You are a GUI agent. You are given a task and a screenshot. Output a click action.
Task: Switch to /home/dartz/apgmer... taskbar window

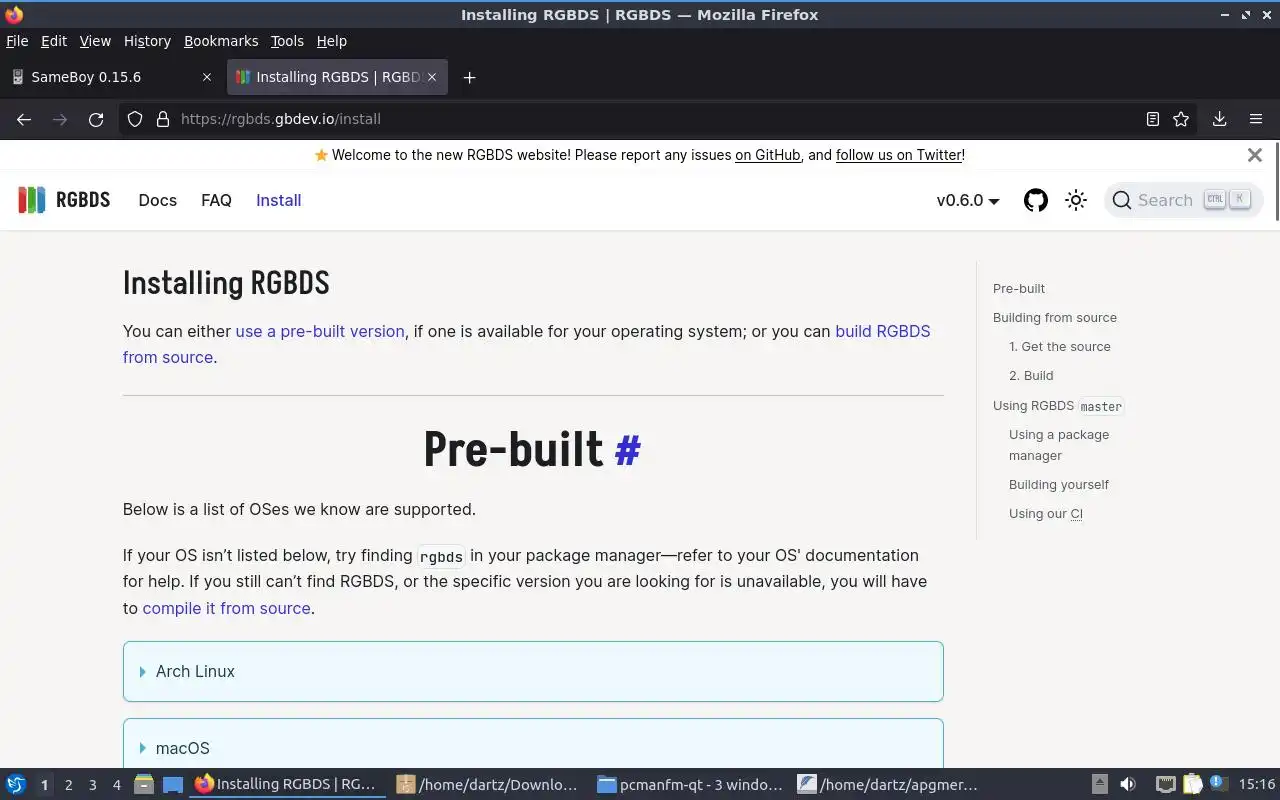pyautogui.click(x=889, y=784)
